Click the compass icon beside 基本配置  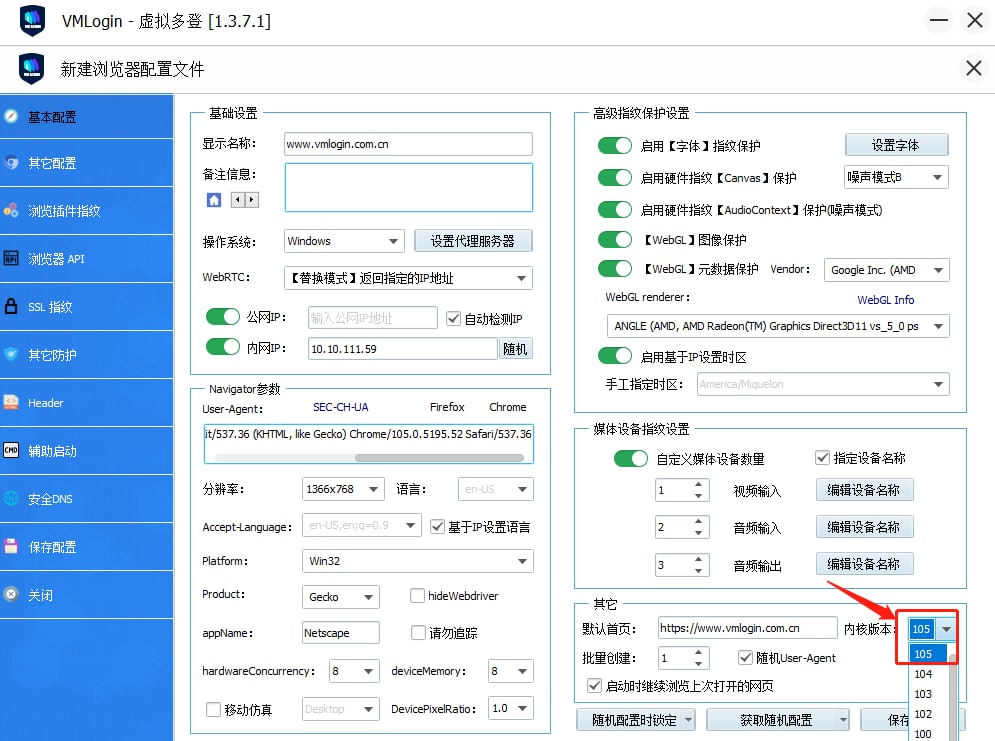point(11,116)
